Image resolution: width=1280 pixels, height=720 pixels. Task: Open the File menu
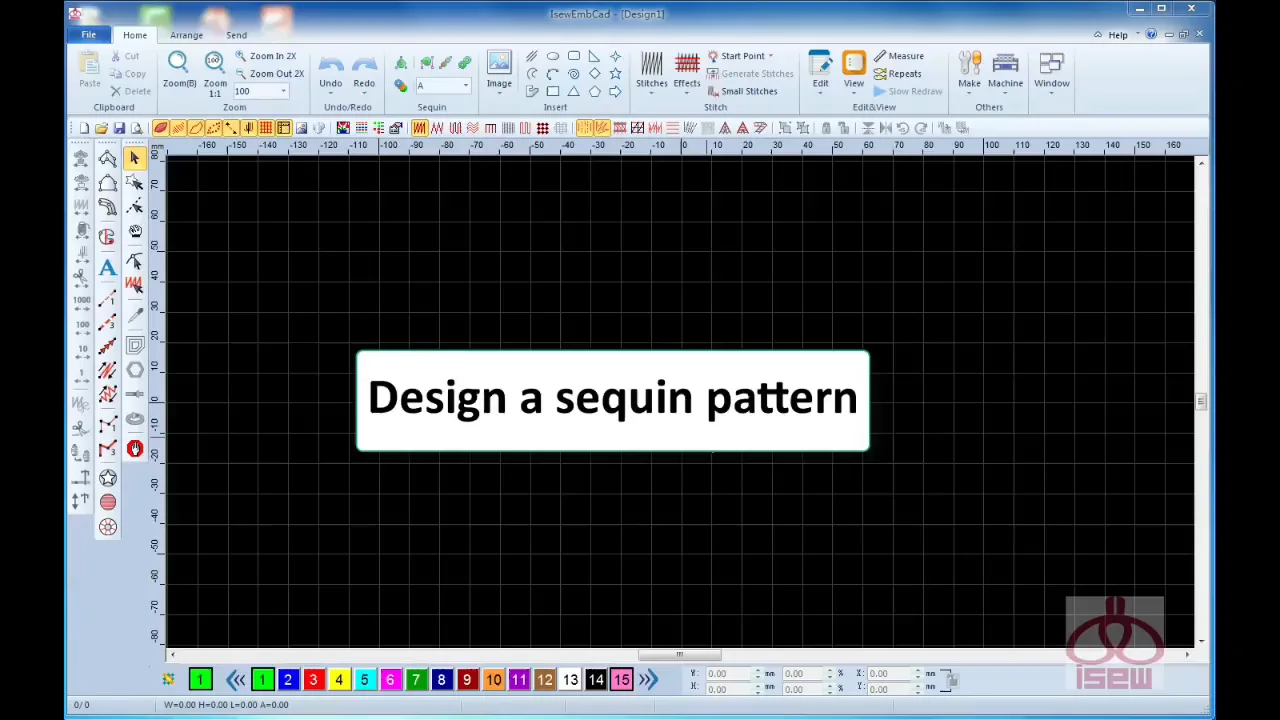click(x=88, y=34)
